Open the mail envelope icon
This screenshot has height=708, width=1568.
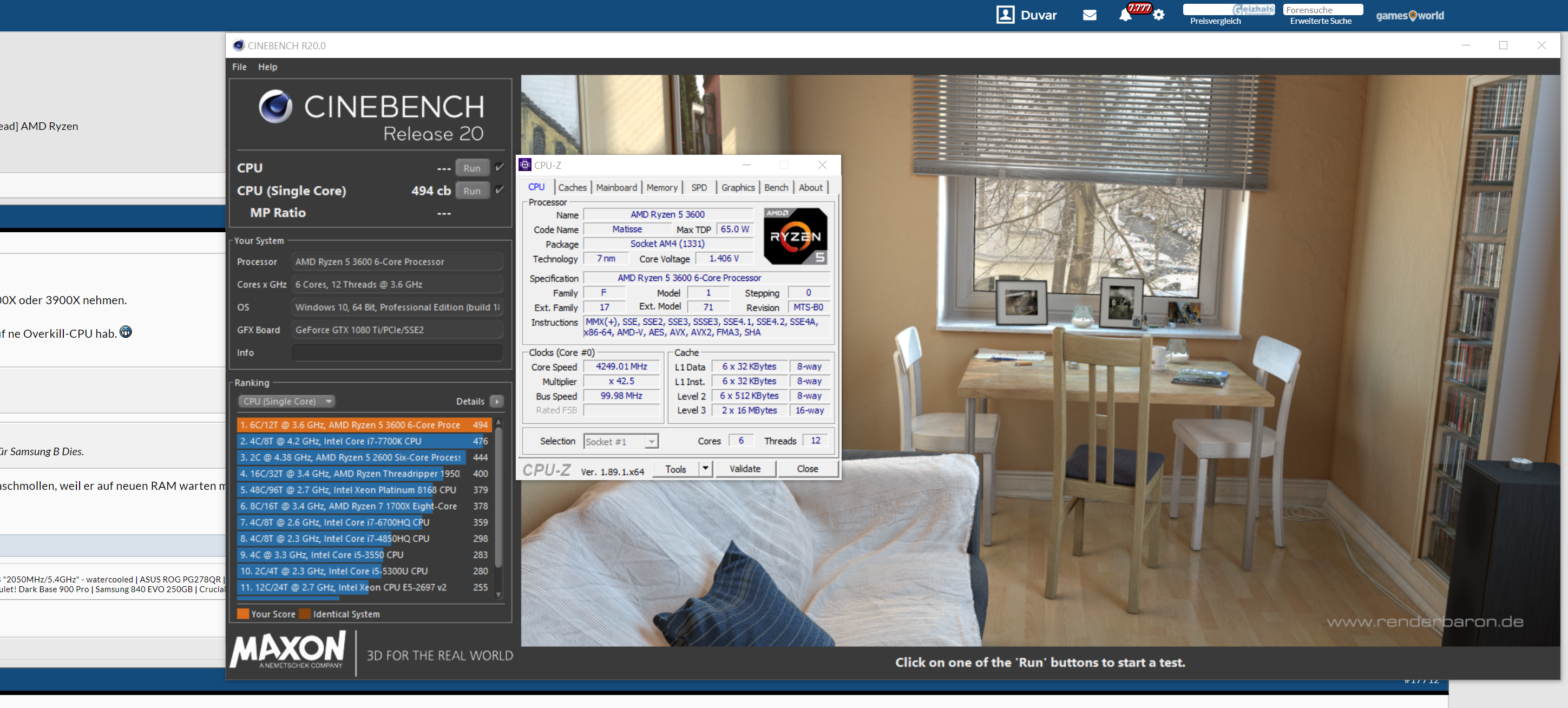[1090, 15]
